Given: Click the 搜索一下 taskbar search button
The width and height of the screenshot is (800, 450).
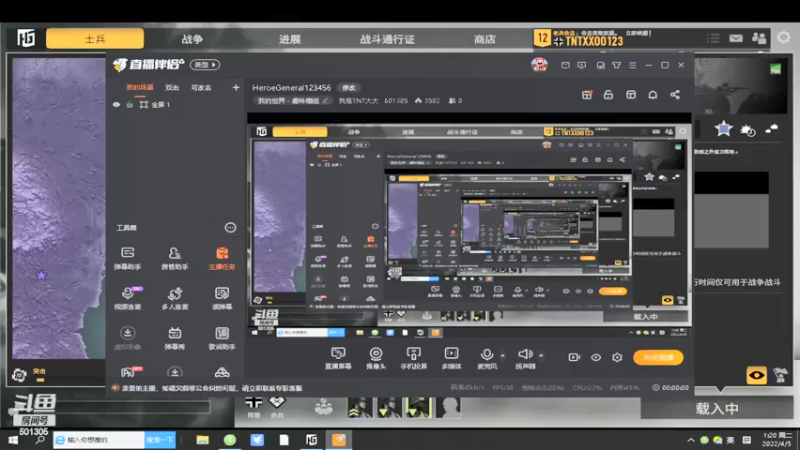Looking at the screenshot, I should pyautogui.click(x=160, y=440).
